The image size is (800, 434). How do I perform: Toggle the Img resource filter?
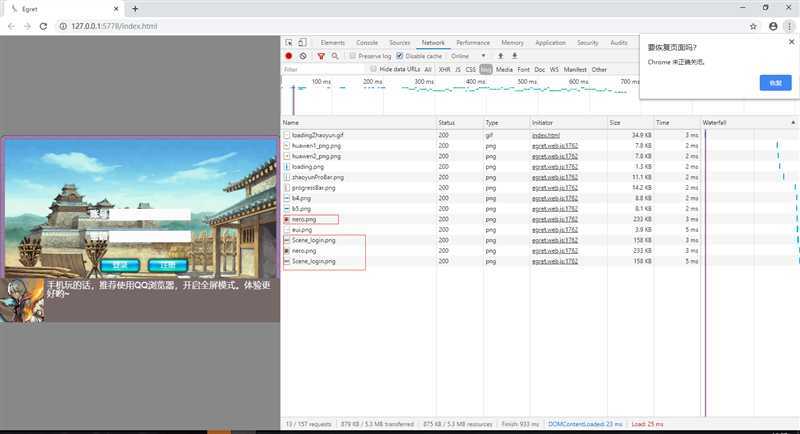[486, 69]
